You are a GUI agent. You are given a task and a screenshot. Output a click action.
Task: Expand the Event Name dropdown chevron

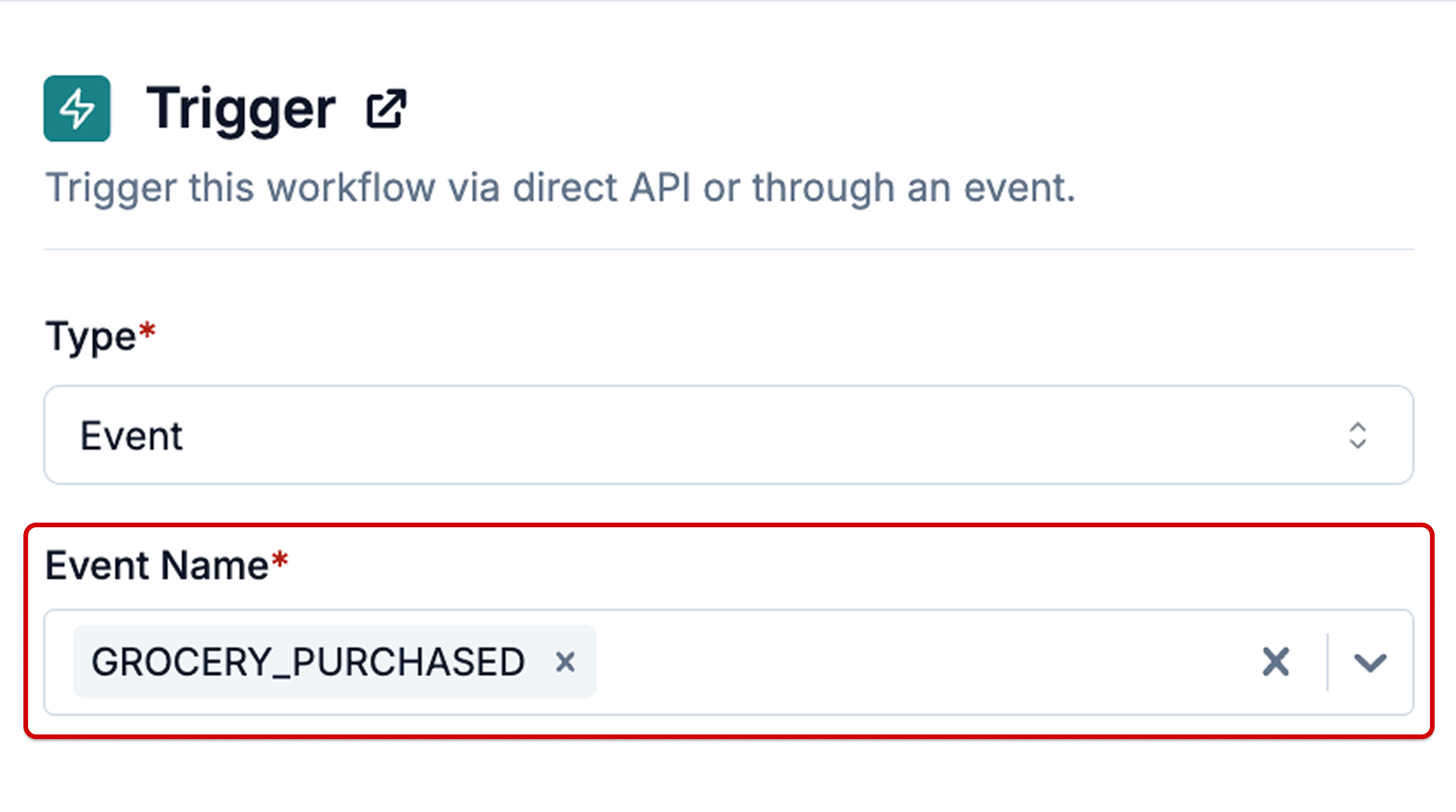(1370, 662)
